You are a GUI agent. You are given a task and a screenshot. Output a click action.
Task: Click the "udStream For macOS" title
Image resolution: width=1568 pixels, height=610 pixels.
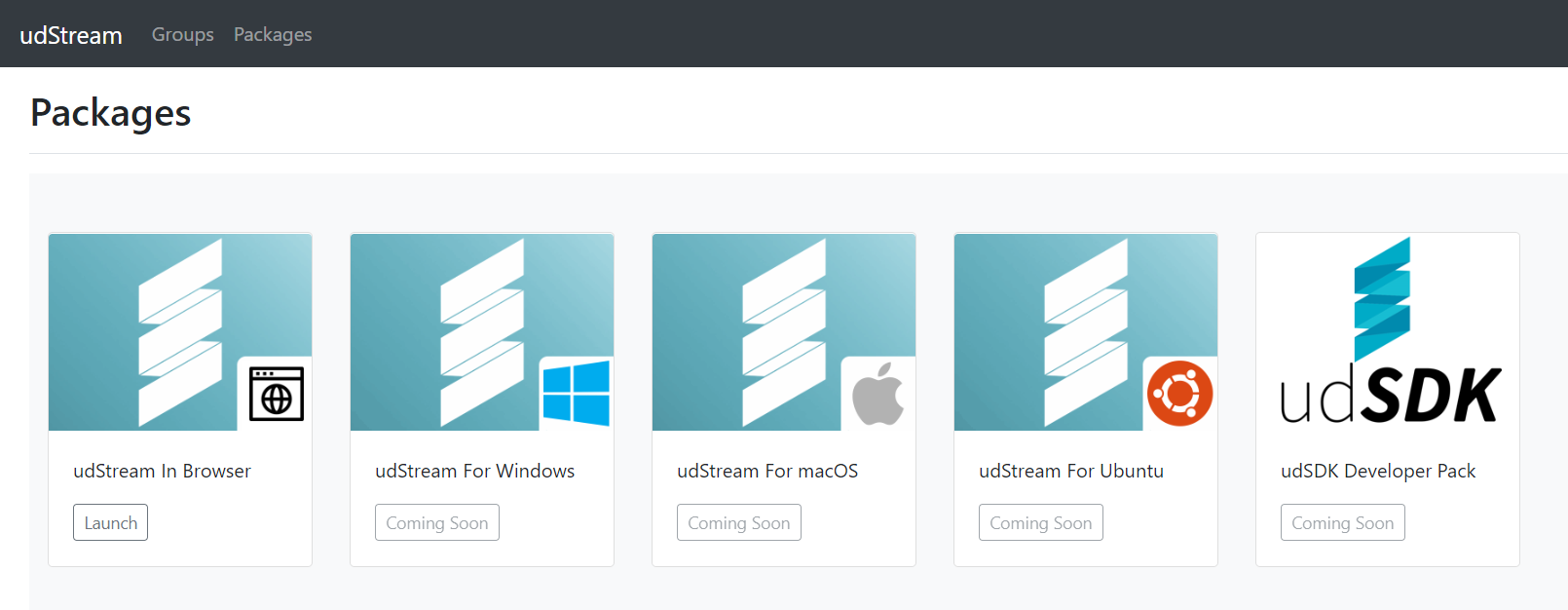click(x=767, y=471)
